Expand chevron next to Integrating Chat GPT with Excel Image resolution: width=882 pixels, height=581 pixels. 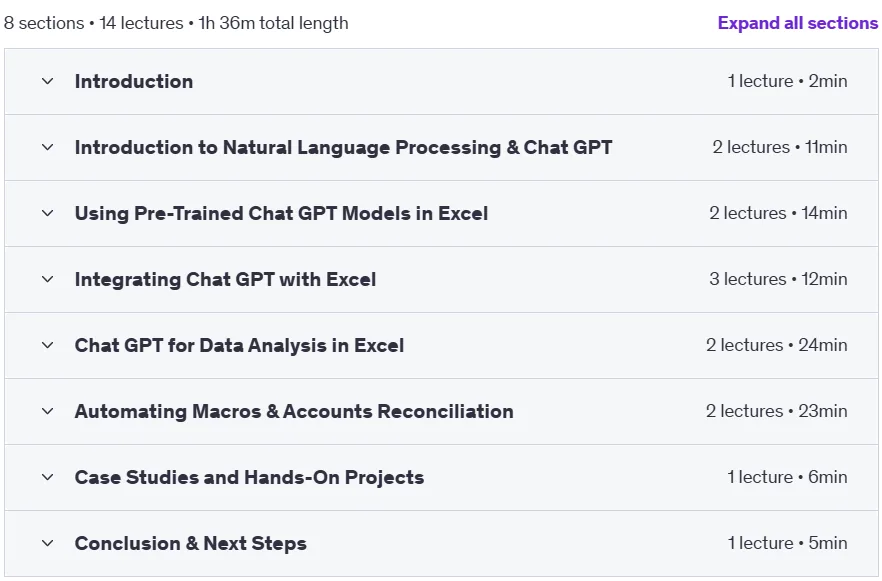[48, 280]
